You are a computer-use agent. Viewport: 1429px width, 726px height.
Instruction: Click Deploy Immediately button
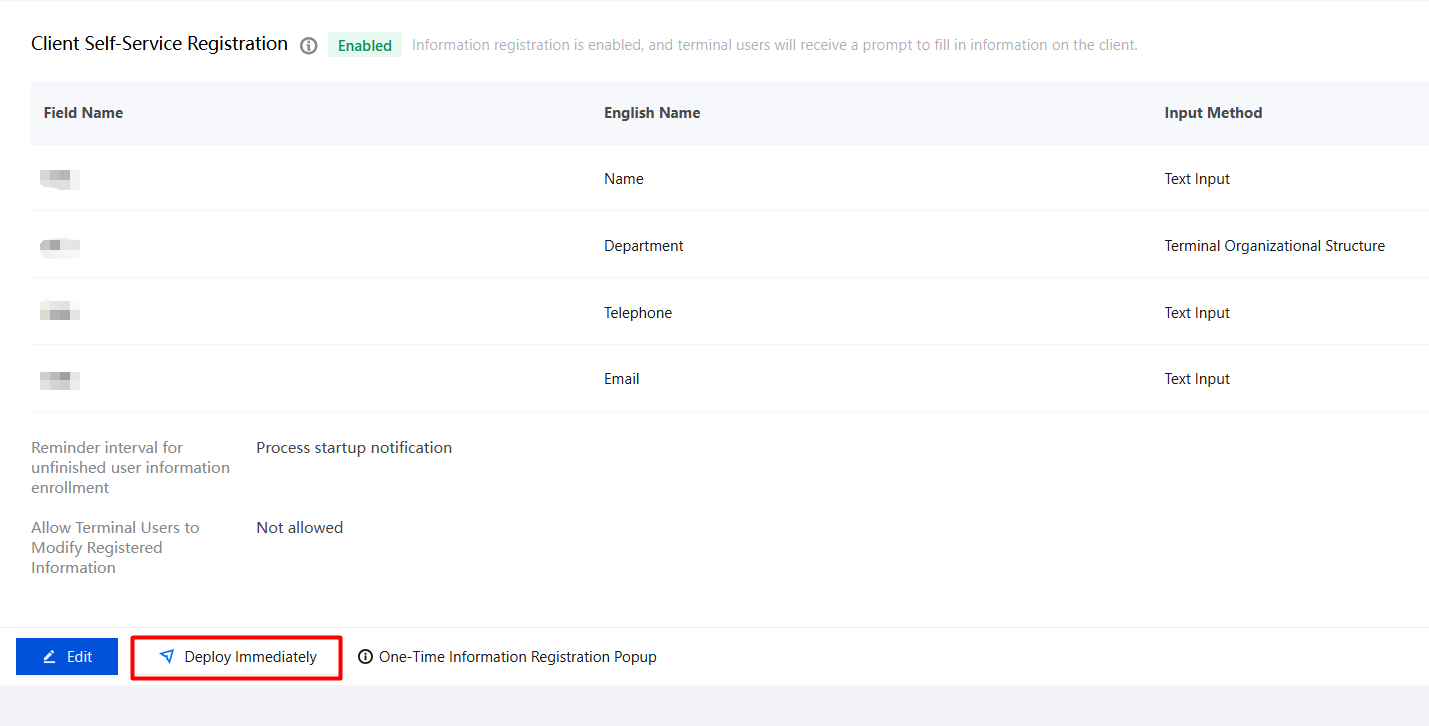click(x=237, y=657)
